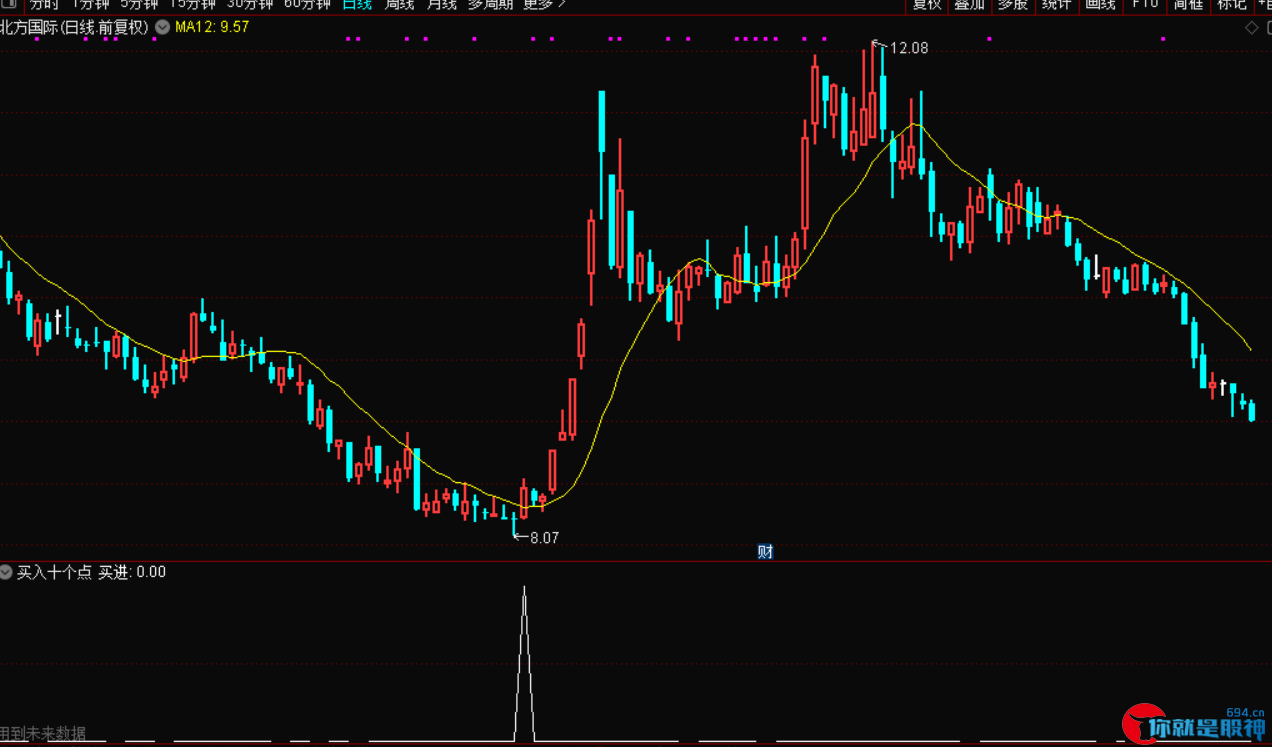
Task: Click the diamond icon at top right
Action: coord(1251,28)
